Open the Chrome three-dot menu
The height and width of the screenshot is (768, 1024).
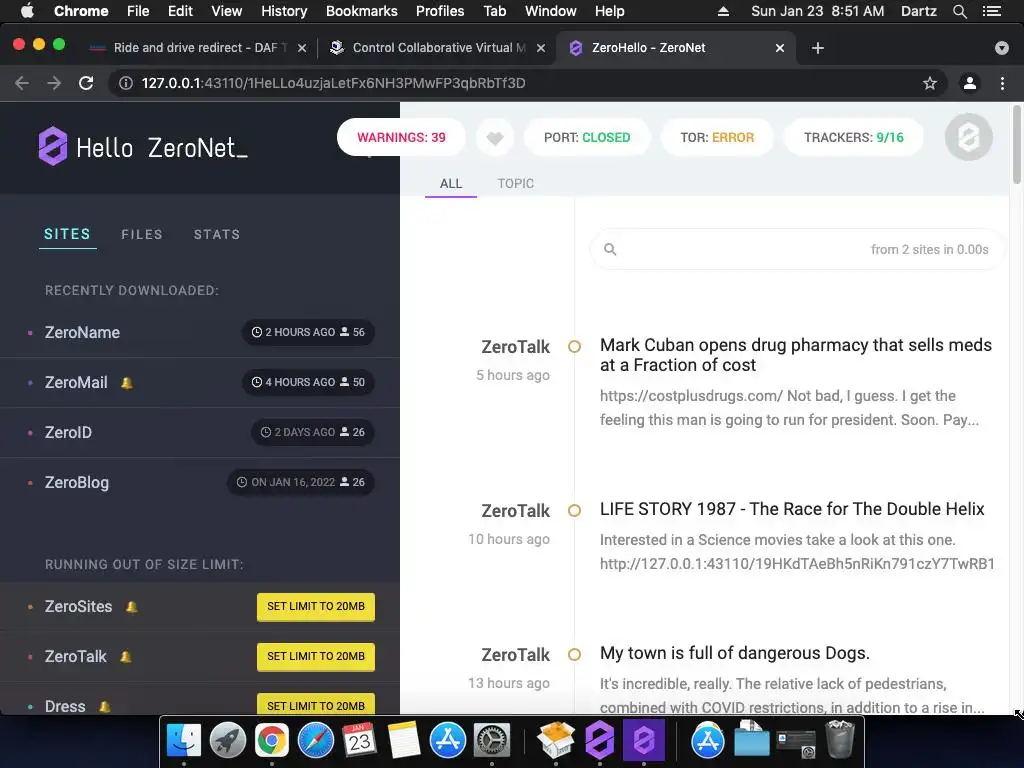pos(1002,83)
